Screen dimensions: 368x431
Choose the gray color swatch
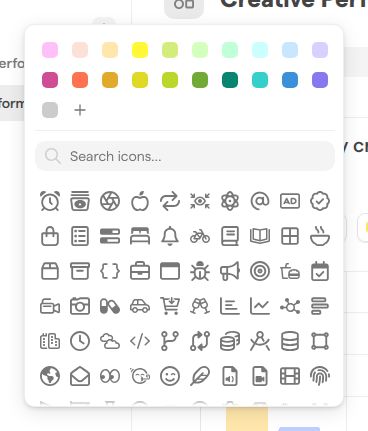tap(50, 110)
